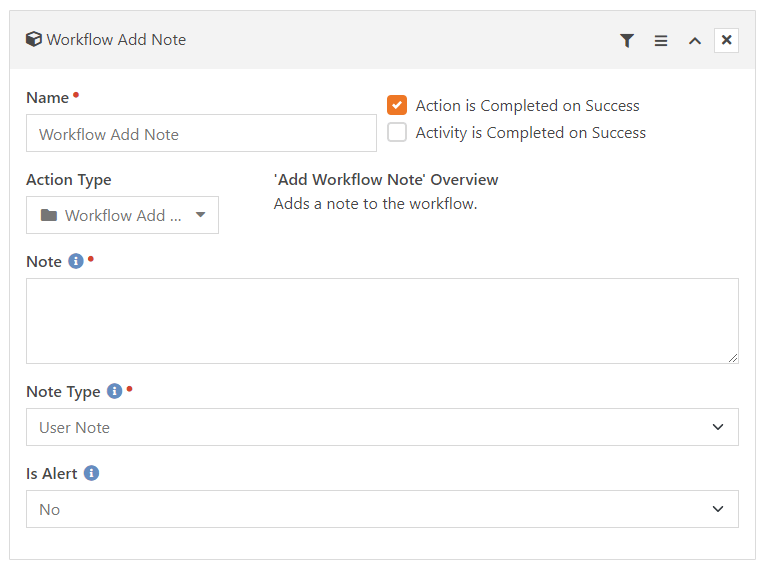
Task: Collapse panel with the up chevron icon
Action: tap(695, 41)
